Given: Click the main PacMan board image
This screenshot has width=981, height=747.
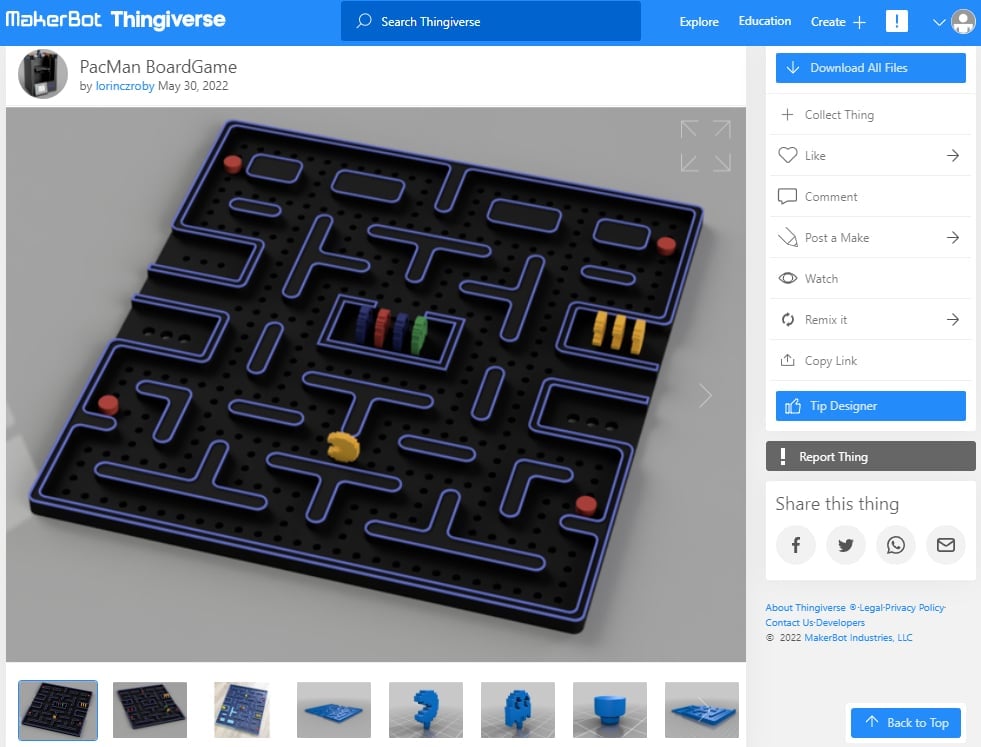Looking at the screenshot, I should click(x=375, y=384).
